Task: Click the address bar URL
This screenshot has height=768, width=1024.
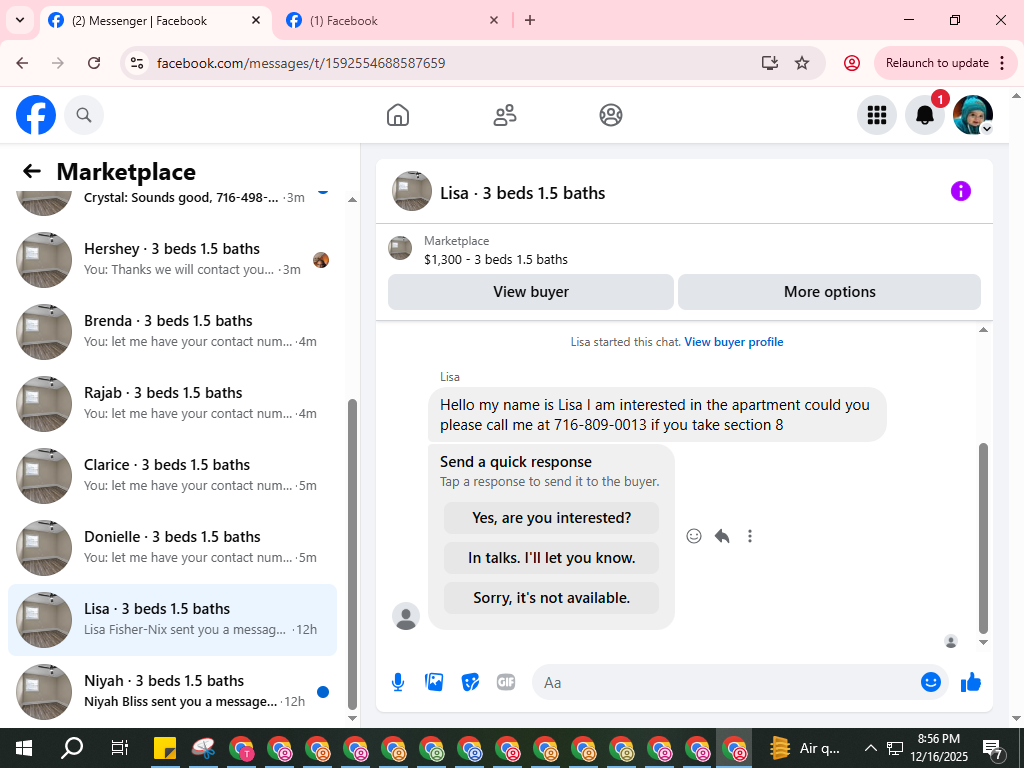Action: pyautogui.click(x=301, y=63)
